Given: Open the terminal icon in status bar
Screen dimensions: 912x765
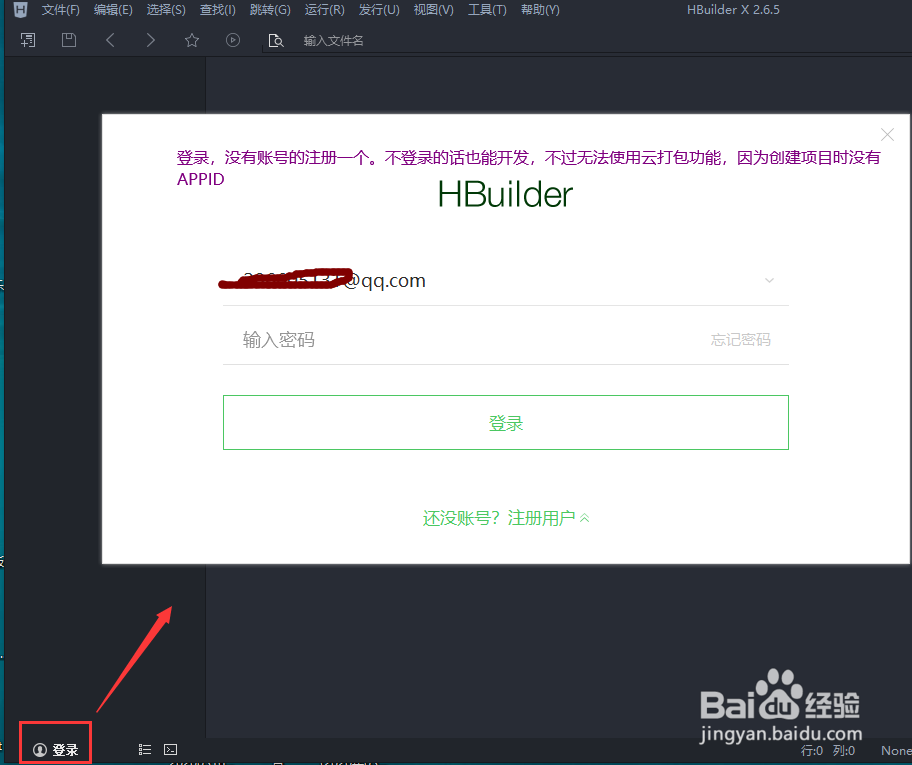Looking at the screenshot, I should 170,749.
